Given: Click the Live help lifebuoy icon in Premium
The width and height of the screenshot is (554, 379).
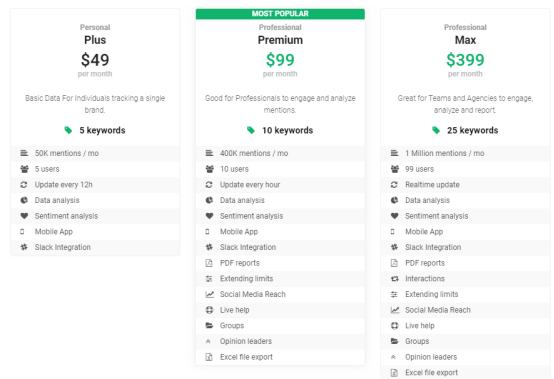Looking at the screenshot, I should (x=210, y=310).
